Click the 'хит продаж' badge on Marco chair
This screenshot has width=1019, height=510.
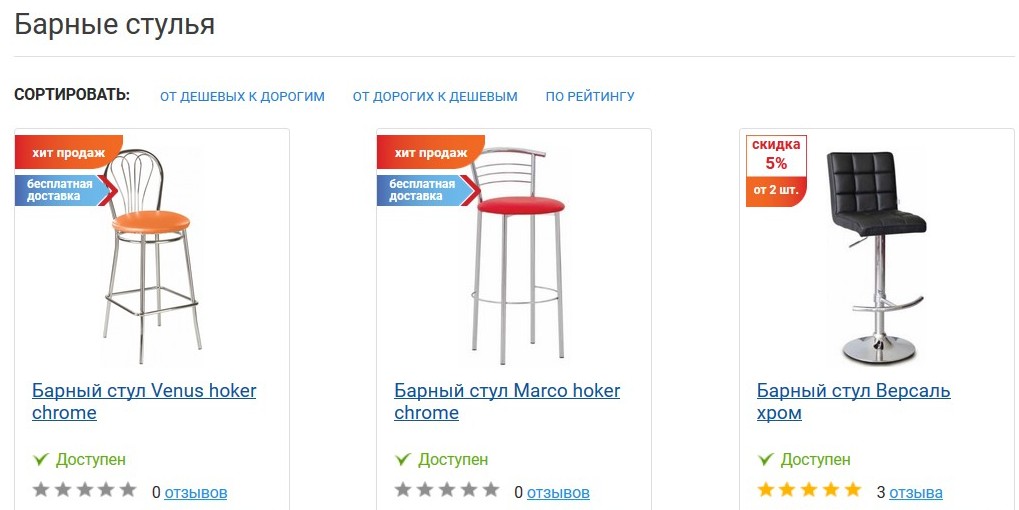(430, 153)
